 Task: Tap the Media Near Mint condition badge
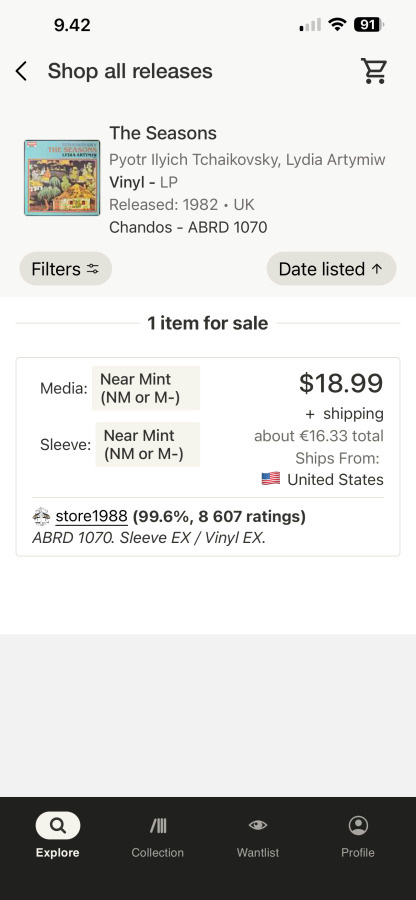point(146,388)
